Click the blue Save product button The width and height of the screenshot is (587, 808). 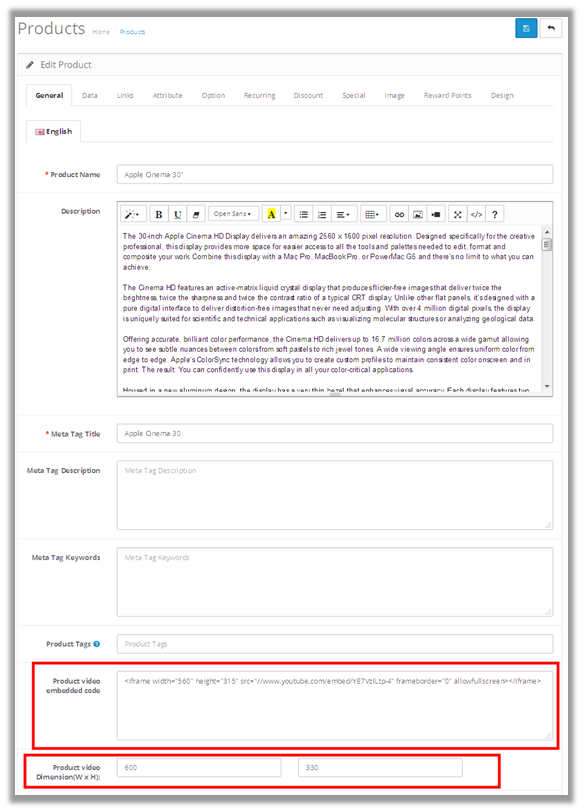[526, 28]
